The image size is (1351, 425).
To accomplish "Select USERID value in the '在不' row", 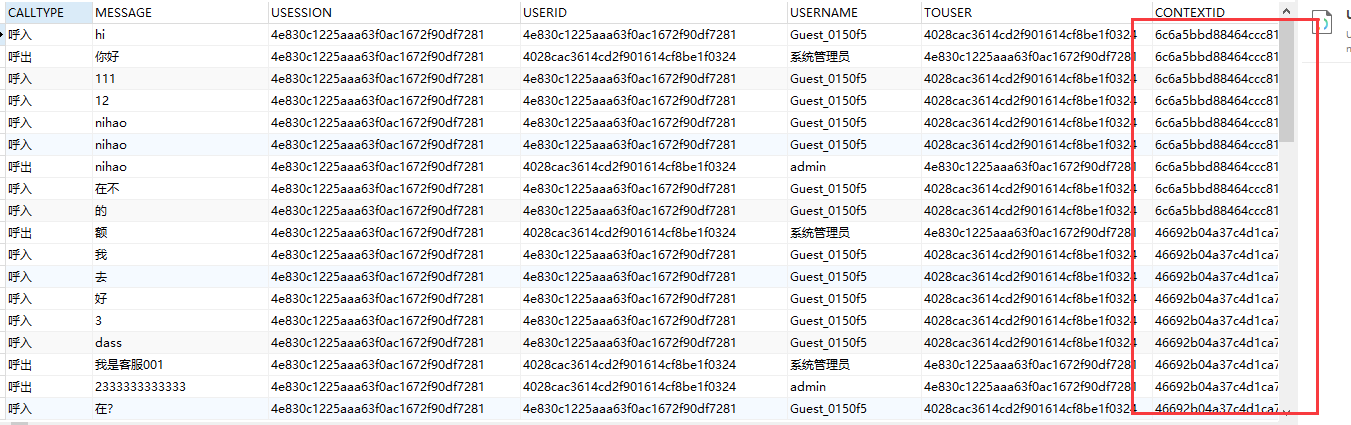I will 629,188.
